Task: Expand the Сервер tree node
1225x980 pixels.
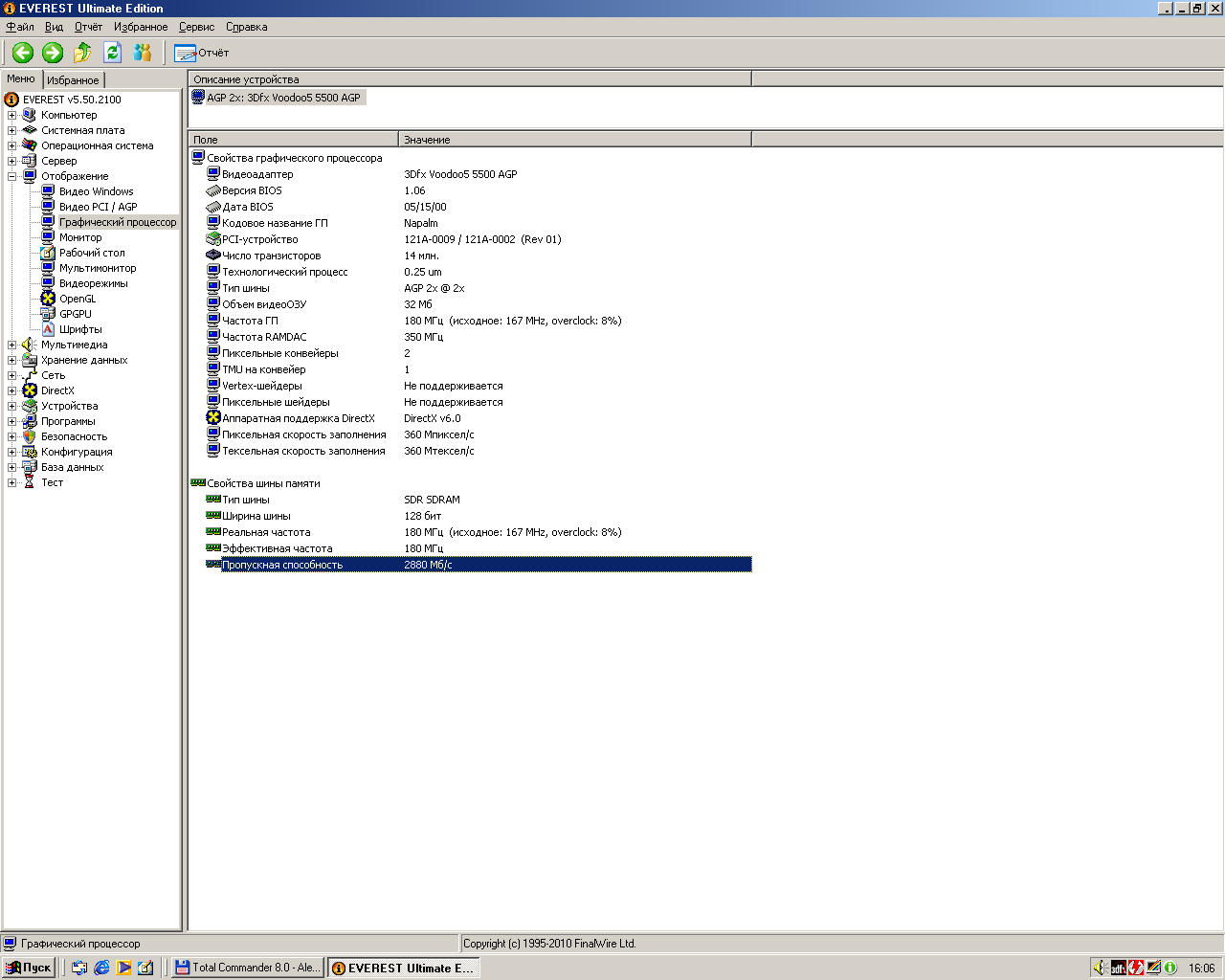Action: pos(11,161)
